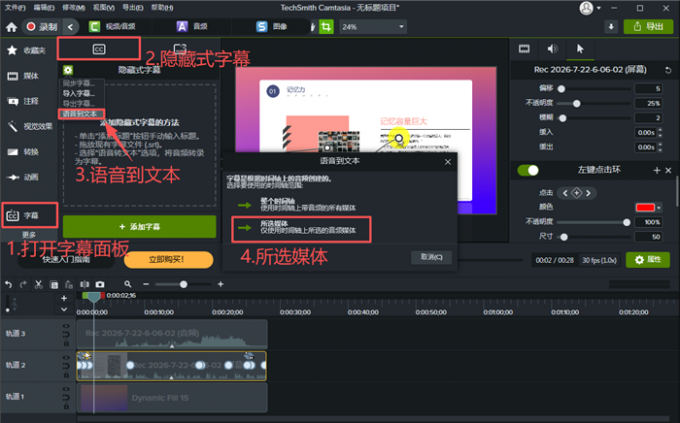Viewport: 680px width, 423px height.
Task: Remove the 左键点击环 effect with the X
Action: point(668,171)
